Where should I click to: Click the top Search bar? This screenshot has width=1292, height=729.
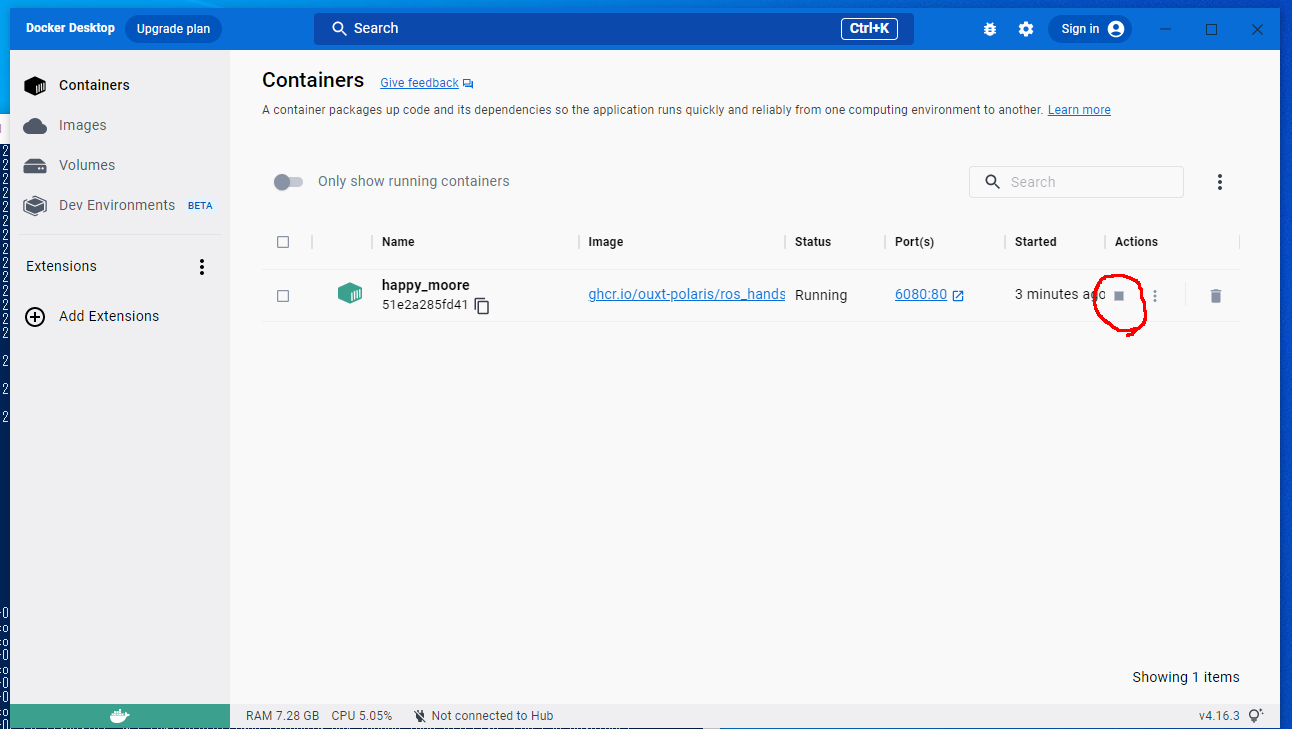click(x=614, y=29)
